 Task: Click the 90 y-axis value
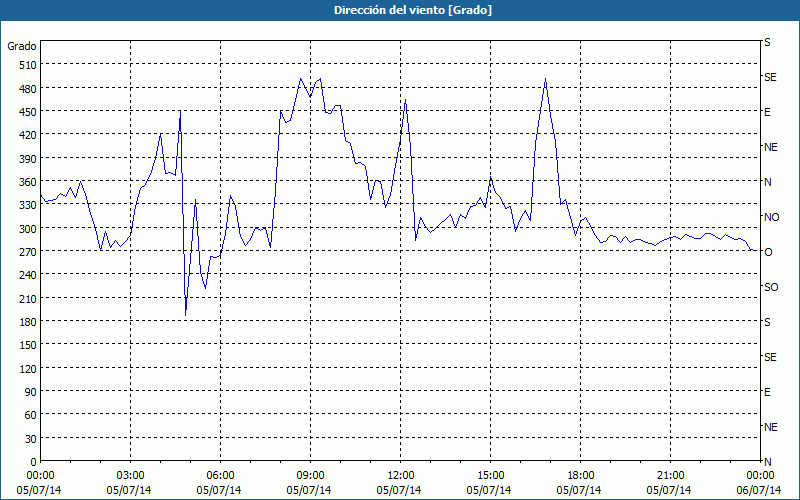(x=30, y=392)
